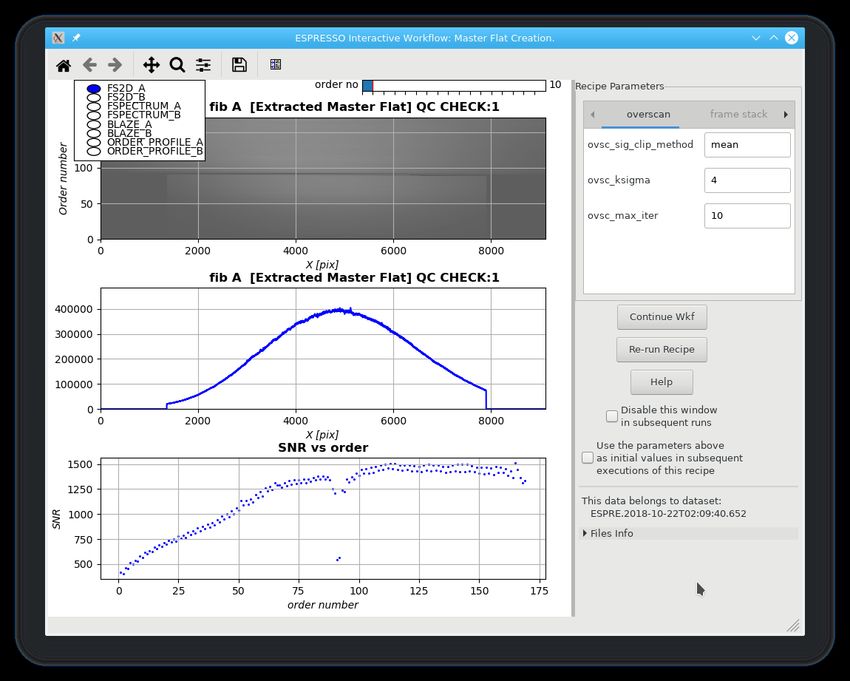Click the X application icon in title bar
The image size is (850, 681).
pos(58,38)
